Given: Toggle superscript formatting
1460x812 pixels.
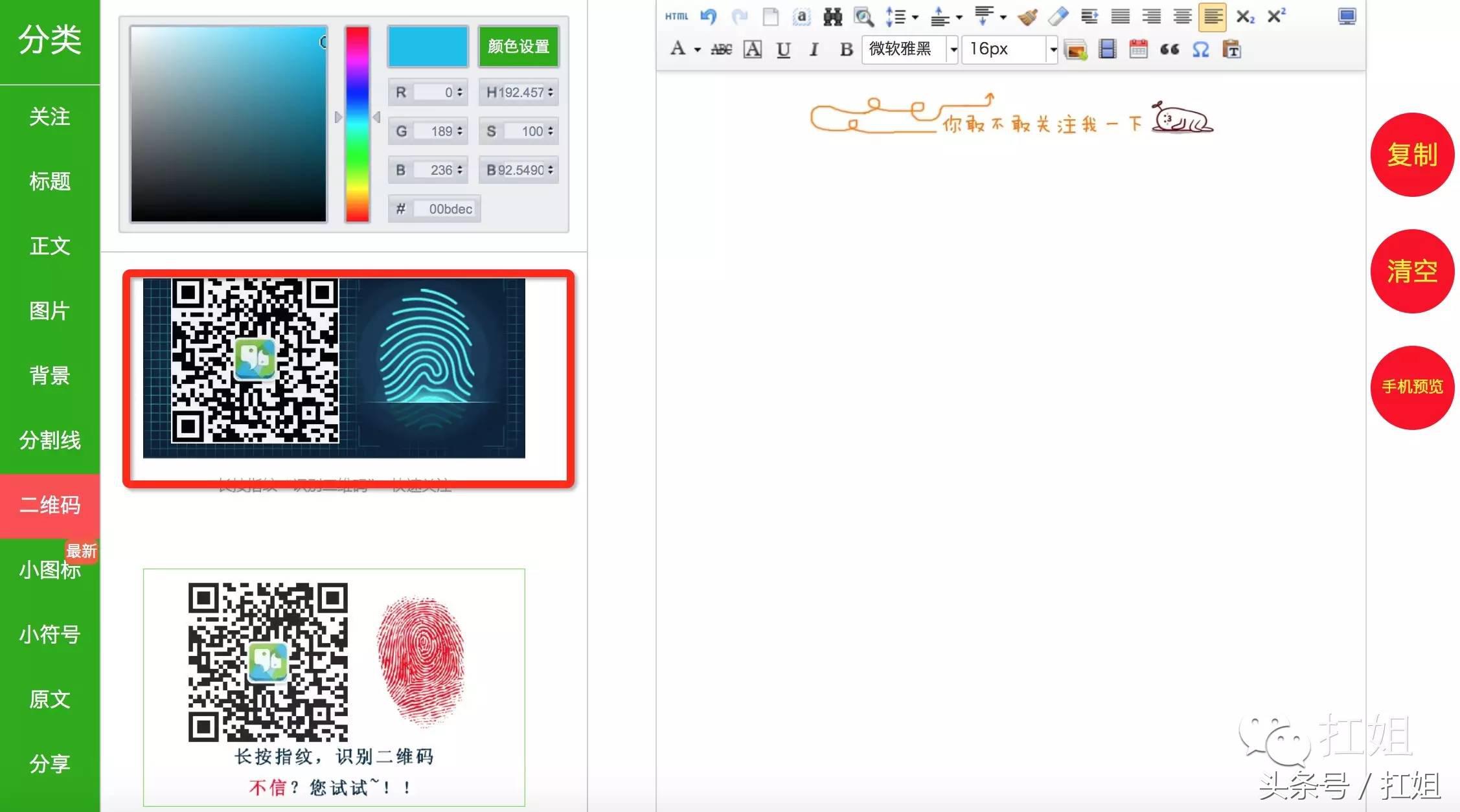Looking at the screenshot, I should 1275,16.
